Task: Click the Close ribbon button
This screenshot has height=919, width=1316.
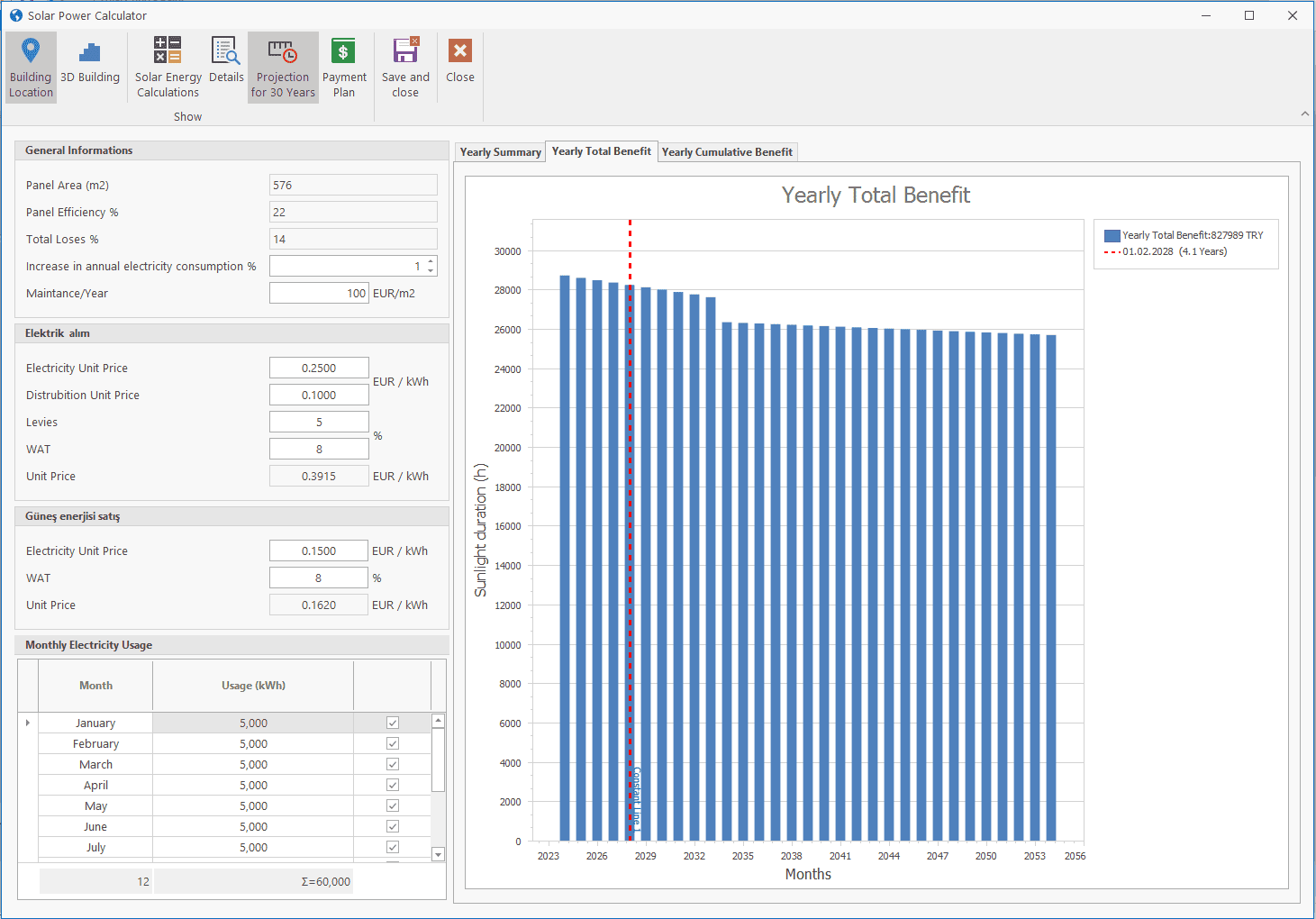Action: [x=459, y=63]
